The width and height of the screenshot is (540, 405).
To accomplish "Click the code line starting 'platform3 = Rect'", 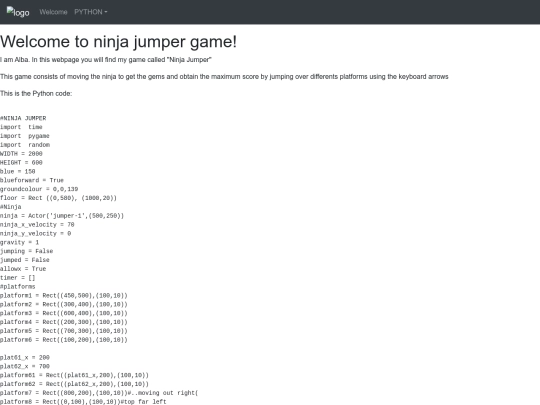I will [64, 313].
